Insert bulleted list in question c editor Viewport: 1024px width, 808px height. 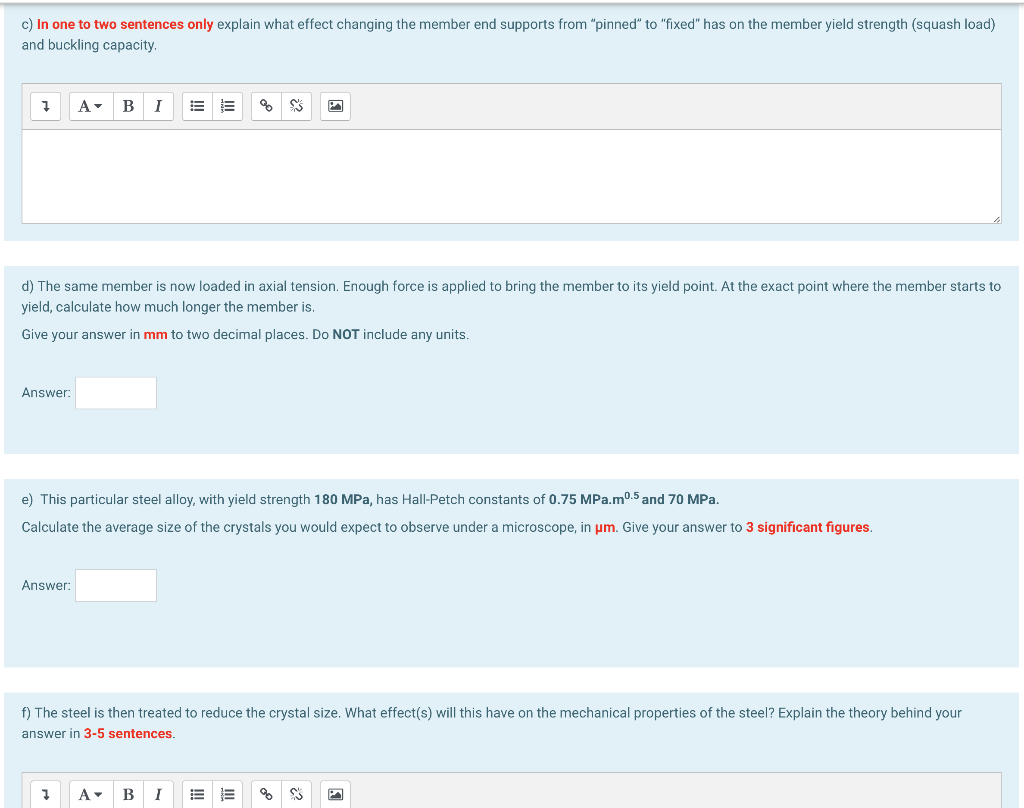197,106
